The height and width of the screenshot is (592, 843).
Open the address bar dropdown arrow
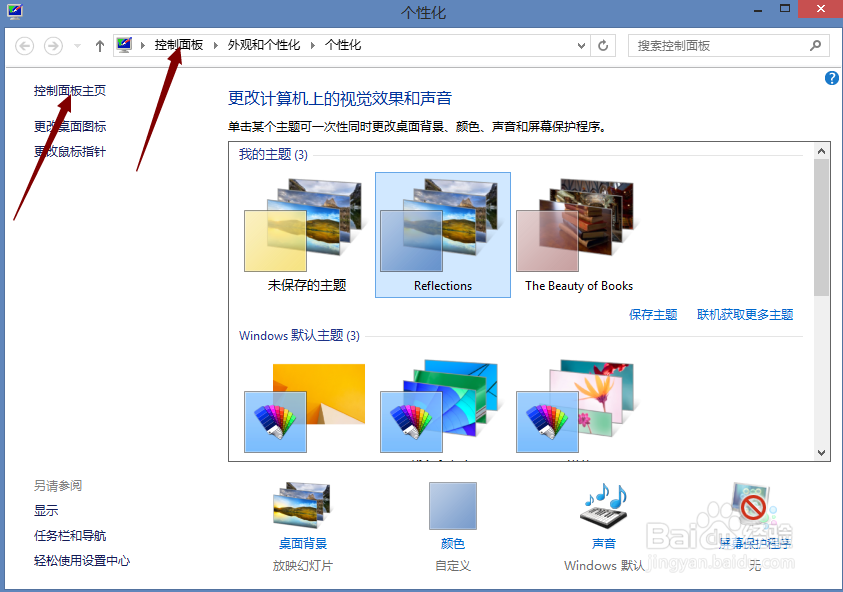(x=581, y=45)
